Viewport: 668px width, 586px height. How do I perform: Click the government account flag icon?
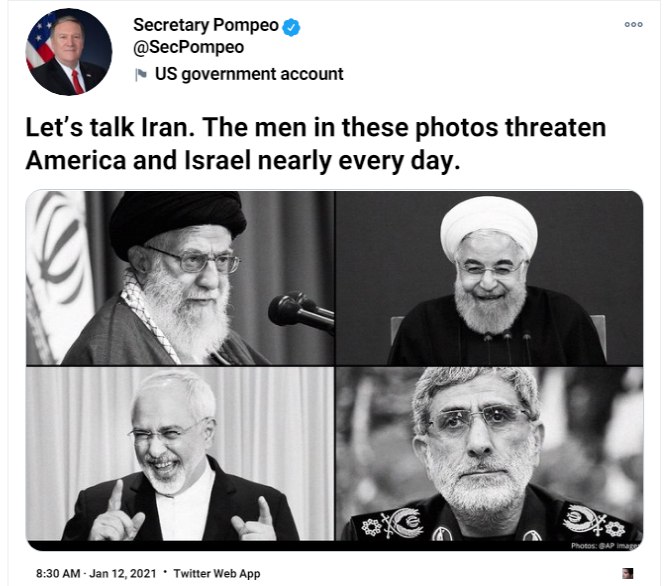(141, 75)
